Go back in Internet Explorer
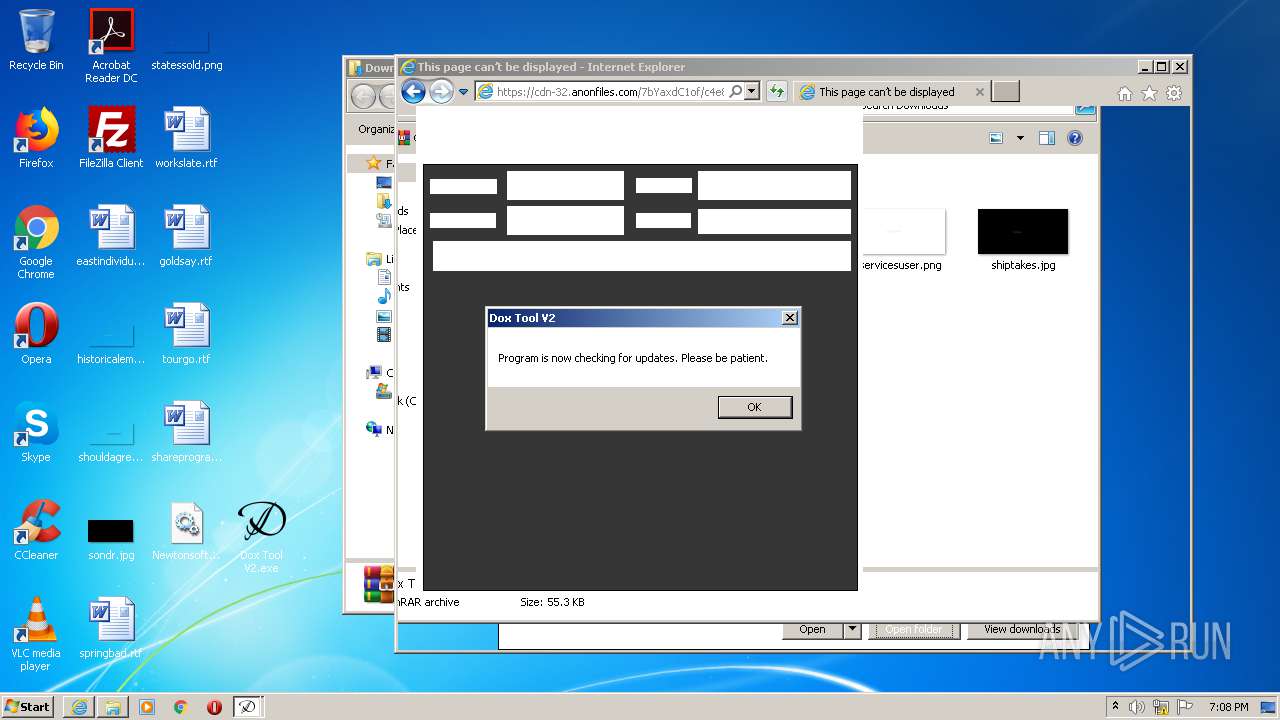This screenshot has height=720, width=1280. coord(413,92)
